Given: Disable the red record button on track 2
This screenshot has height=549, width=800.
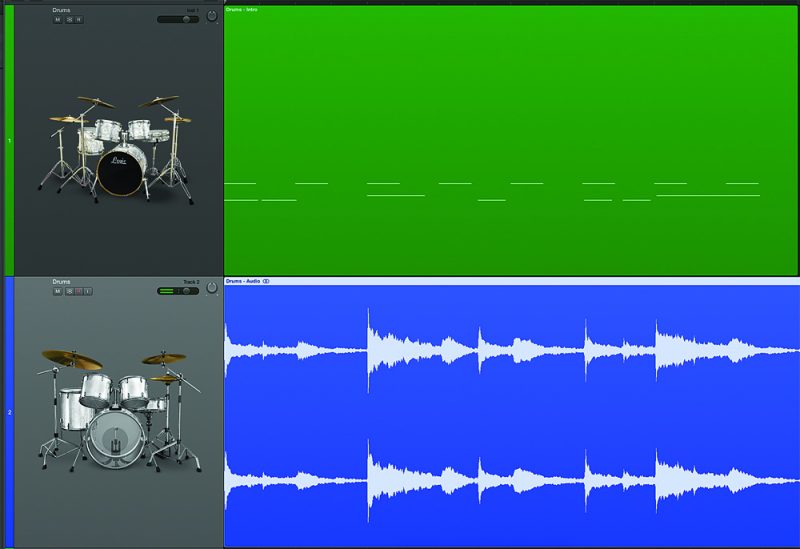Looking at the screenshot, I should point(78,291).
